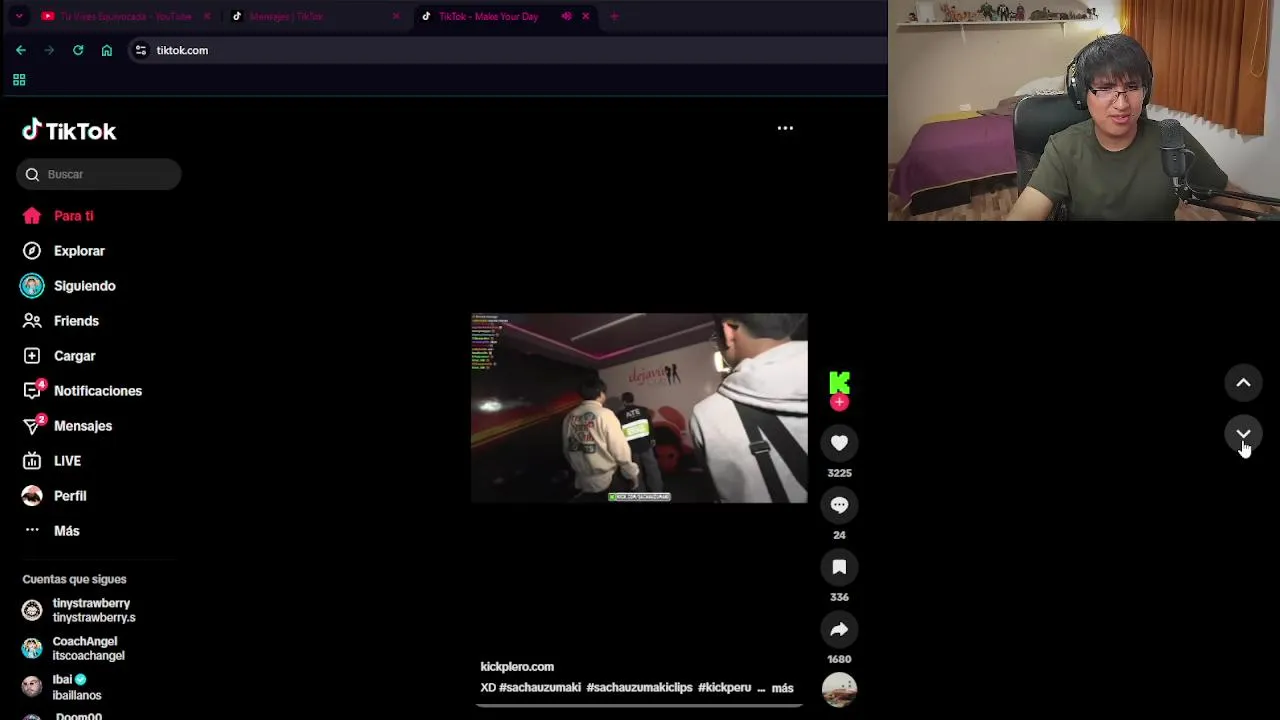The image size is (1280, 720).
Task: Open the tab search dropdown arrow
Action: pyautogui.click(x=18, y=16)
